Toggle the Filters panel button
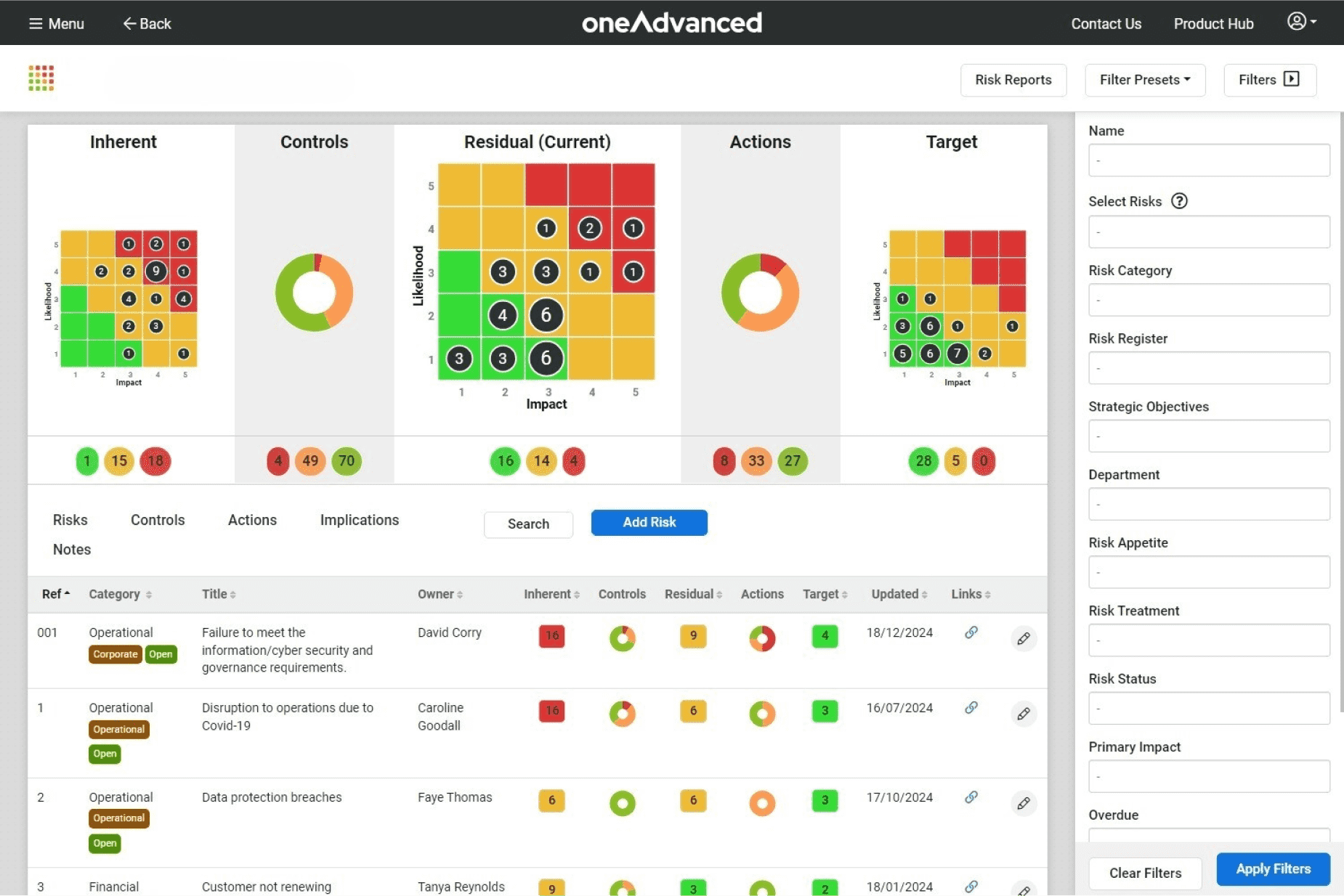The height and width of the screenshot is (896, 1344). (1269, 80)
